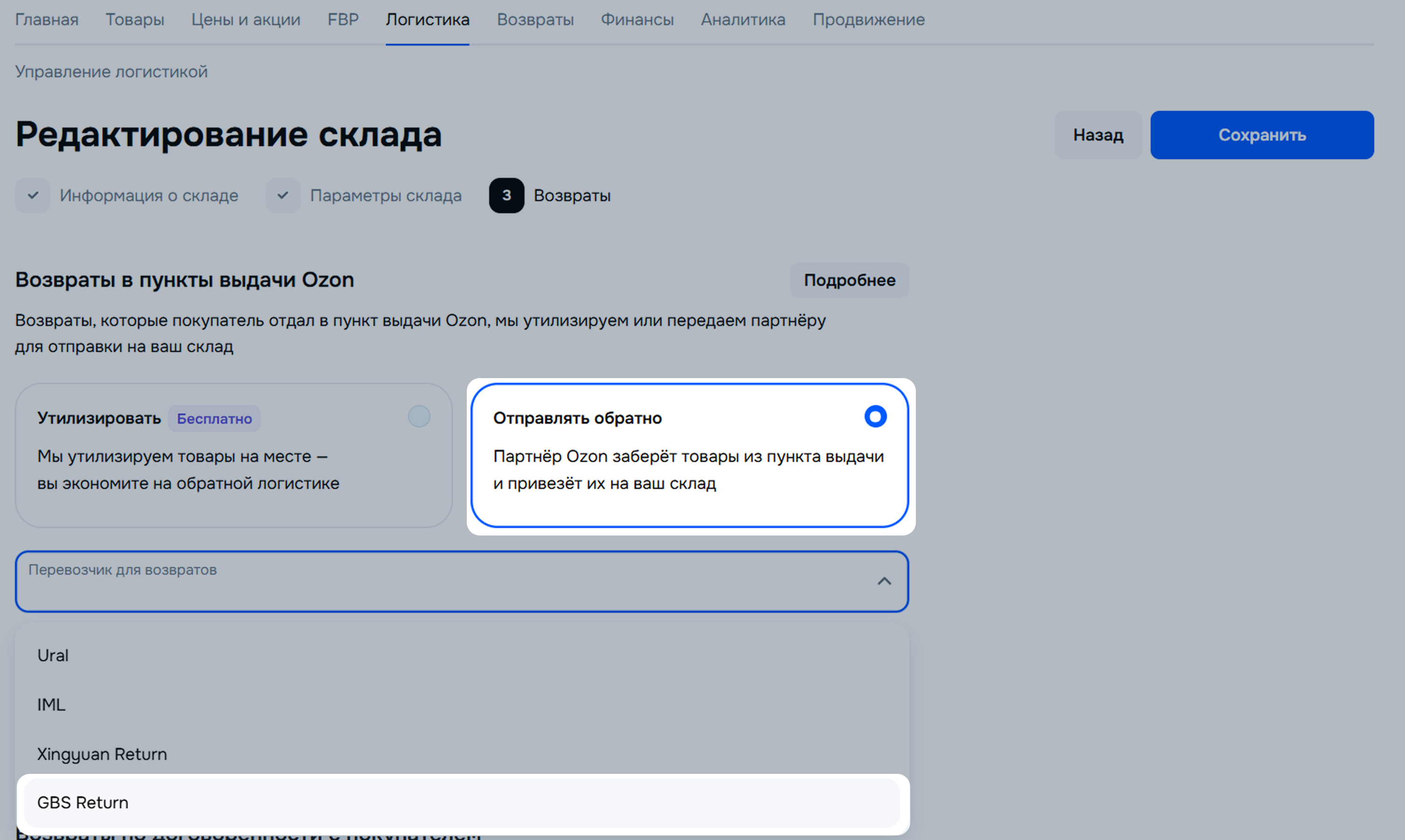Collapse dropdown using the chevron arrow
Image resolution: width=1405 pixels, height=840 pixels.
click(x=883, y=581)
